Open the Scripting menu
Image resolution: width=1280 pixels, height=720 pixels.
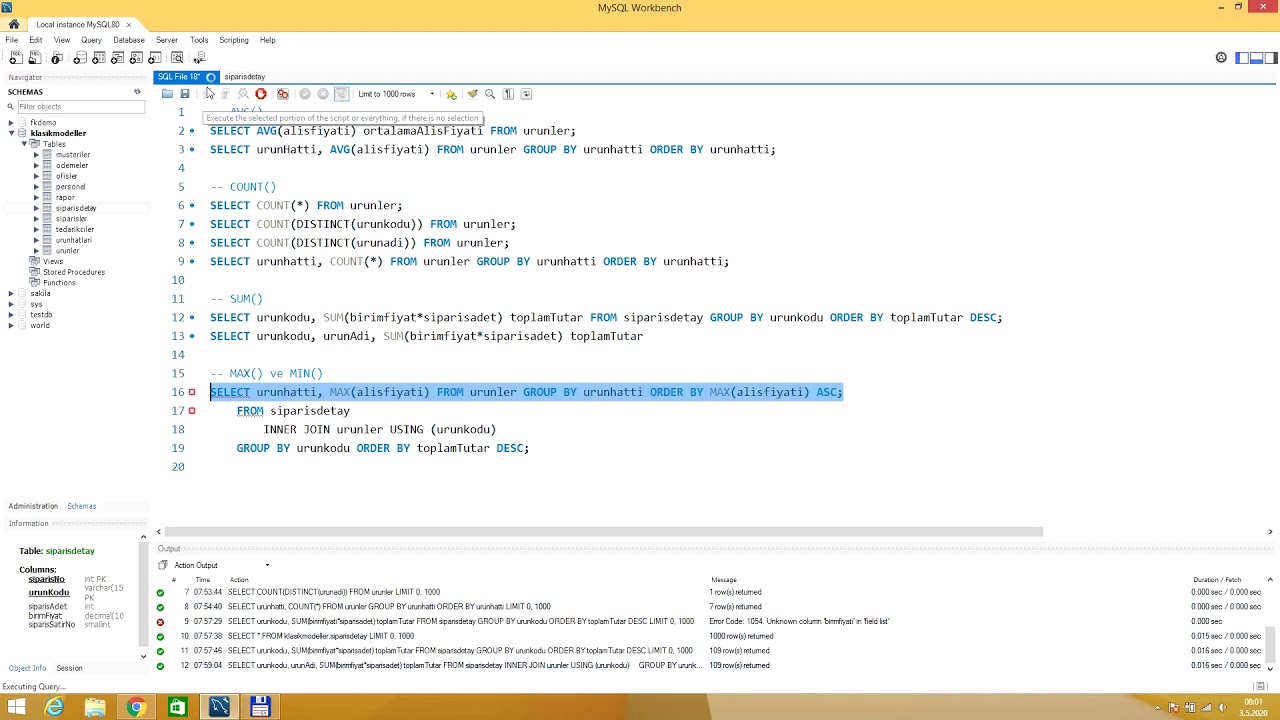(x=233, y=40)
